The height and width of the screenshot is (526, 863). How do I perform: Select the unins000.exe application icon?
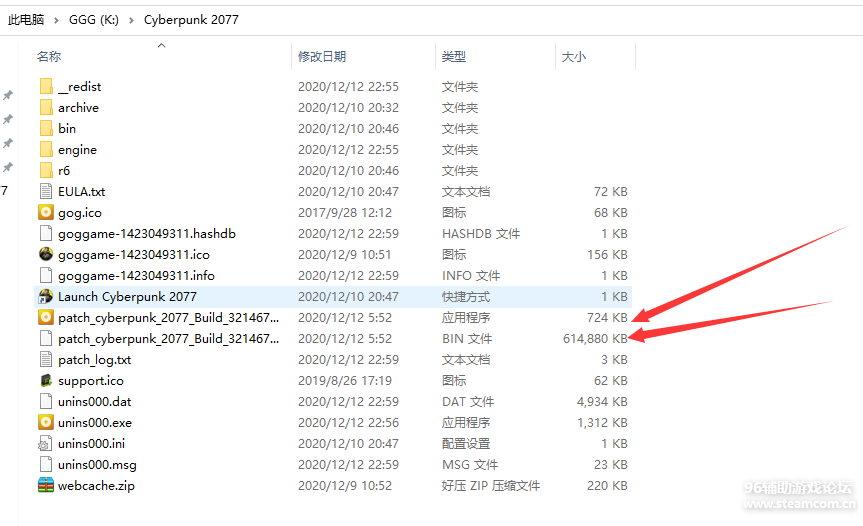point(46,422)
